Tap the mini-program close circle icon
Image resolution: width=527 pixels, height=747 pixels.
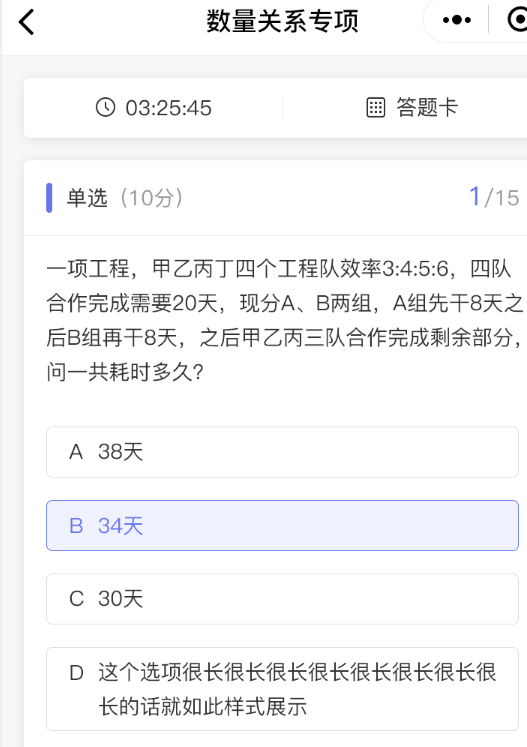(x=517, y=20)
